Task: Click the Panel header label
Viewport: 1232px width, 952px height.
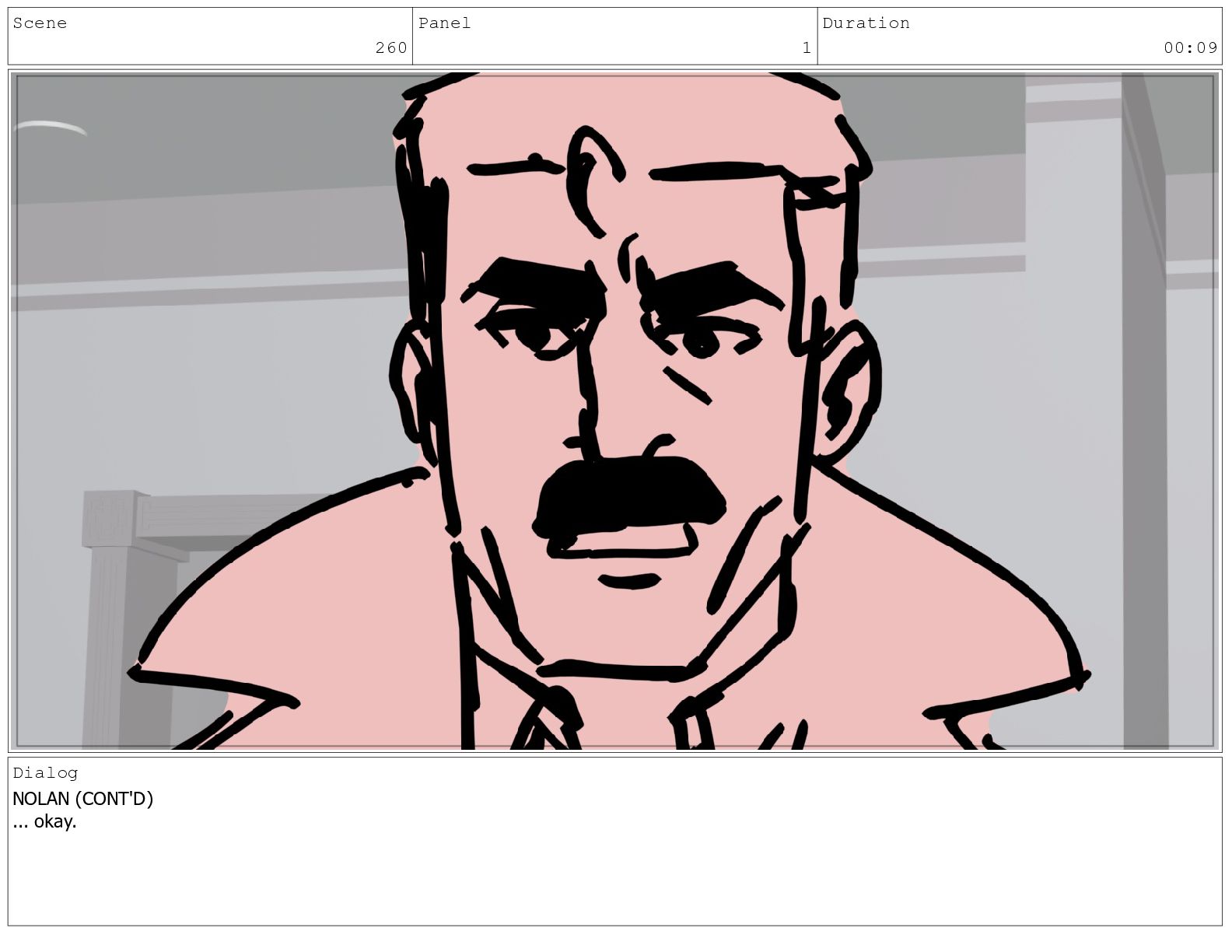Action: [444, 23]
